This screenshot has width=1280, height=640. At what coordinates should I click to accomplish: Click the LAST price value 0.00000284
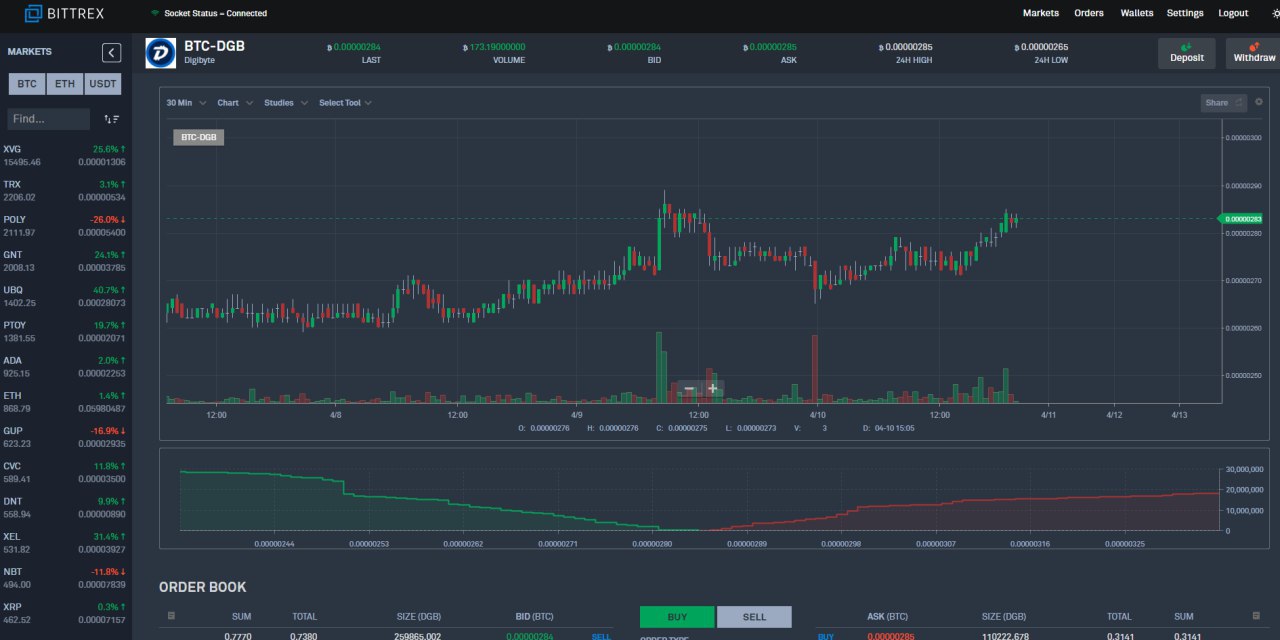click(357, 47)
